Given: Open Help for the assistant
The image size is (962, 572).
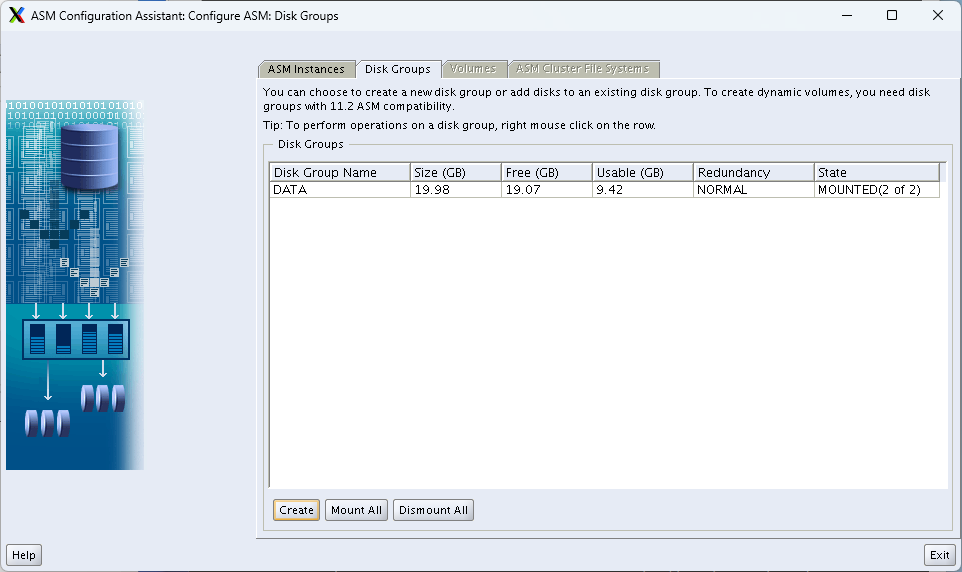Looking at the screenshot, I should point(24,555).
